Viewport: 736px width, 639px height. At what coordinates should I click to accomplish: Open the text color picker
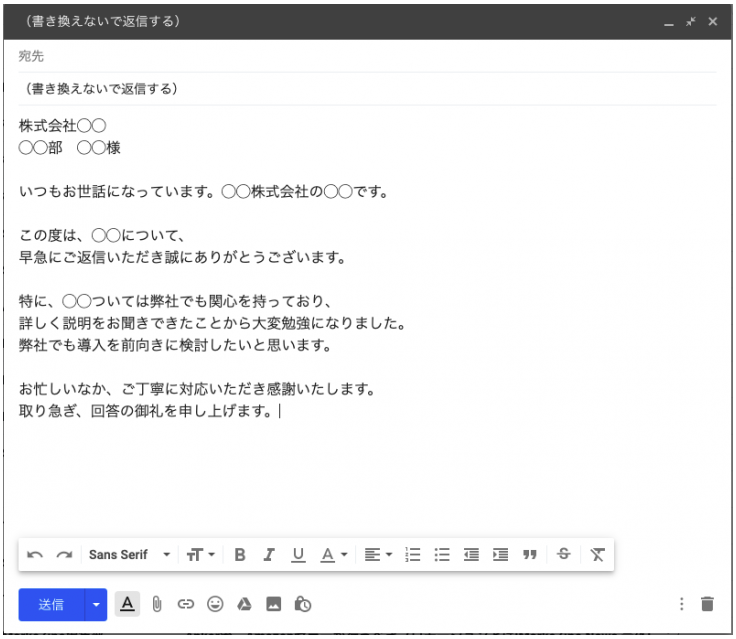333,554
